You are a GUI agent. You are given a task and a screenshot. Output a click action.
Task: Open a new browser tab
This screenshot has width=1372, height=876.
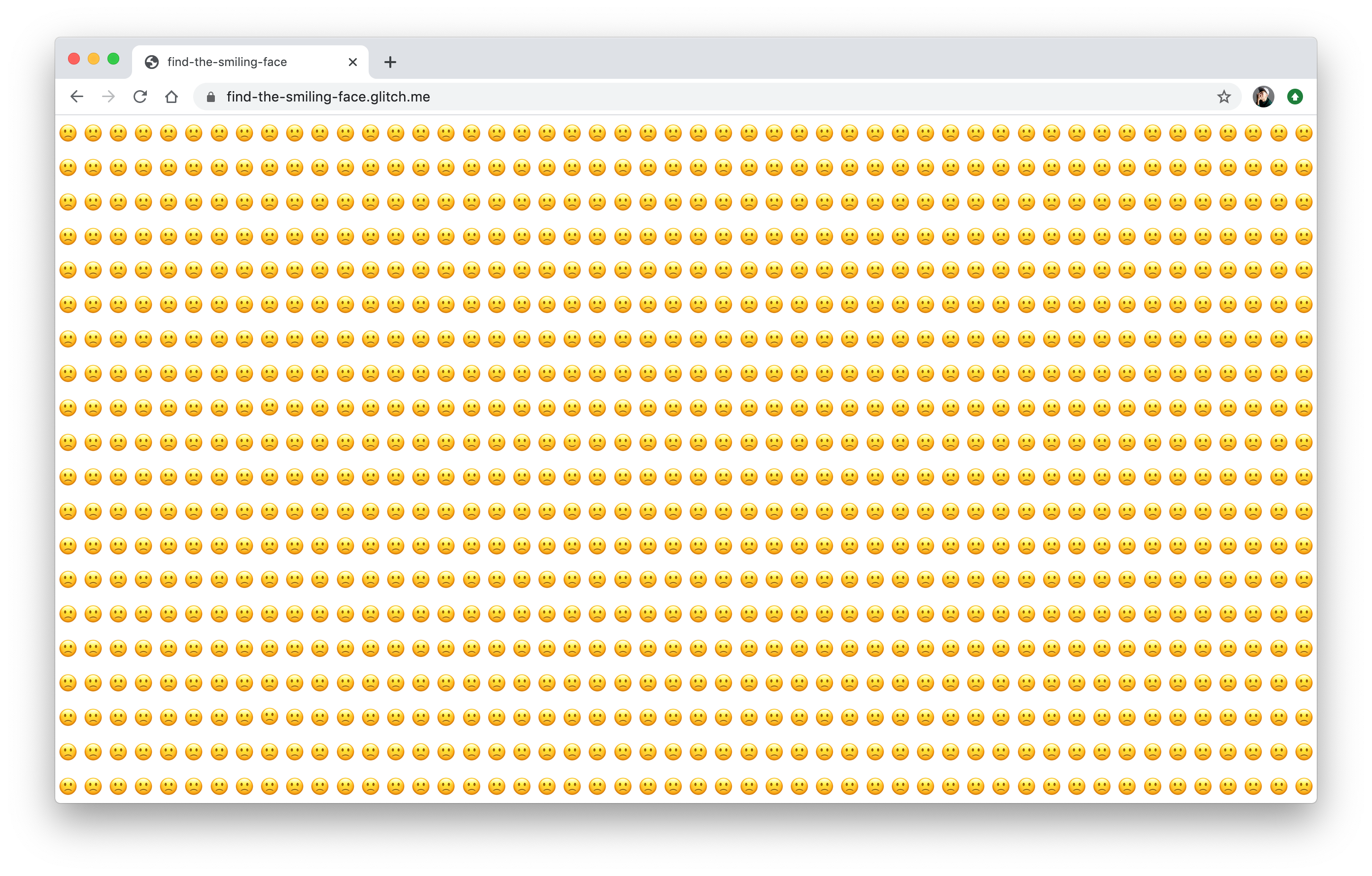(x=390, y=62)
